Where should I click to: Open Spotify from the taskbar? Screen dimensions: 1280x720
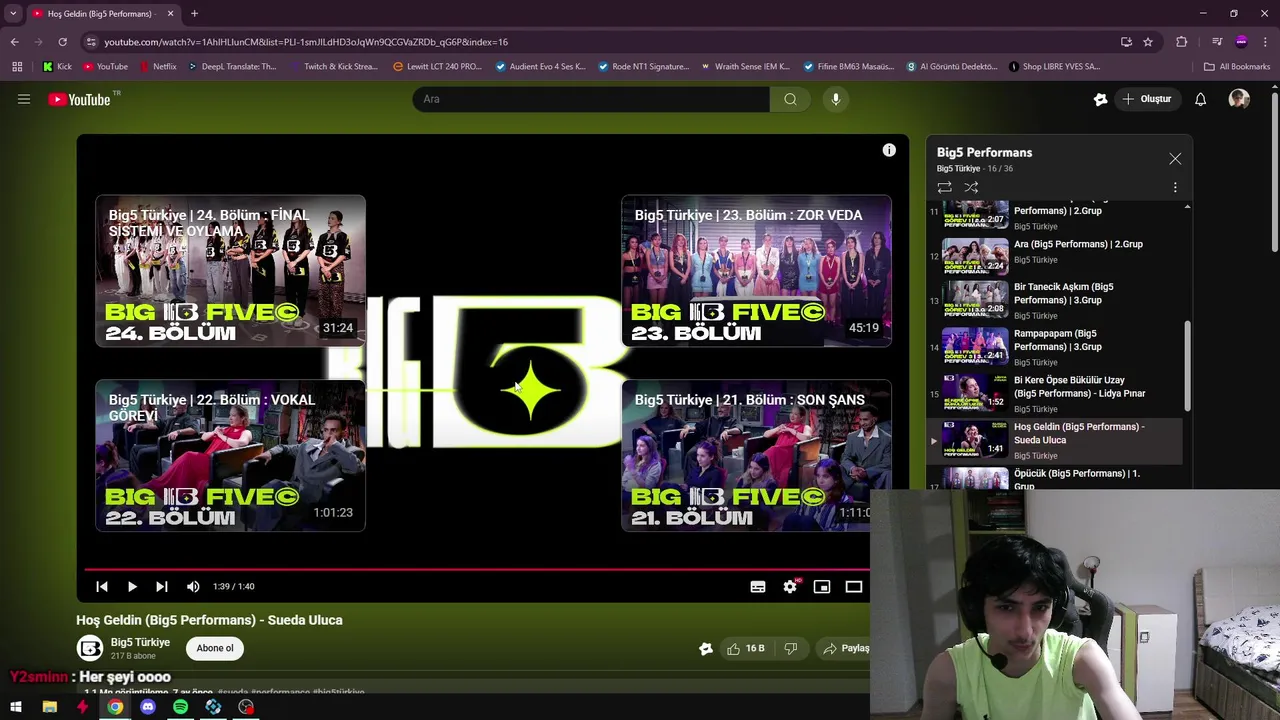pyautogui.click(x=180, y=707)
